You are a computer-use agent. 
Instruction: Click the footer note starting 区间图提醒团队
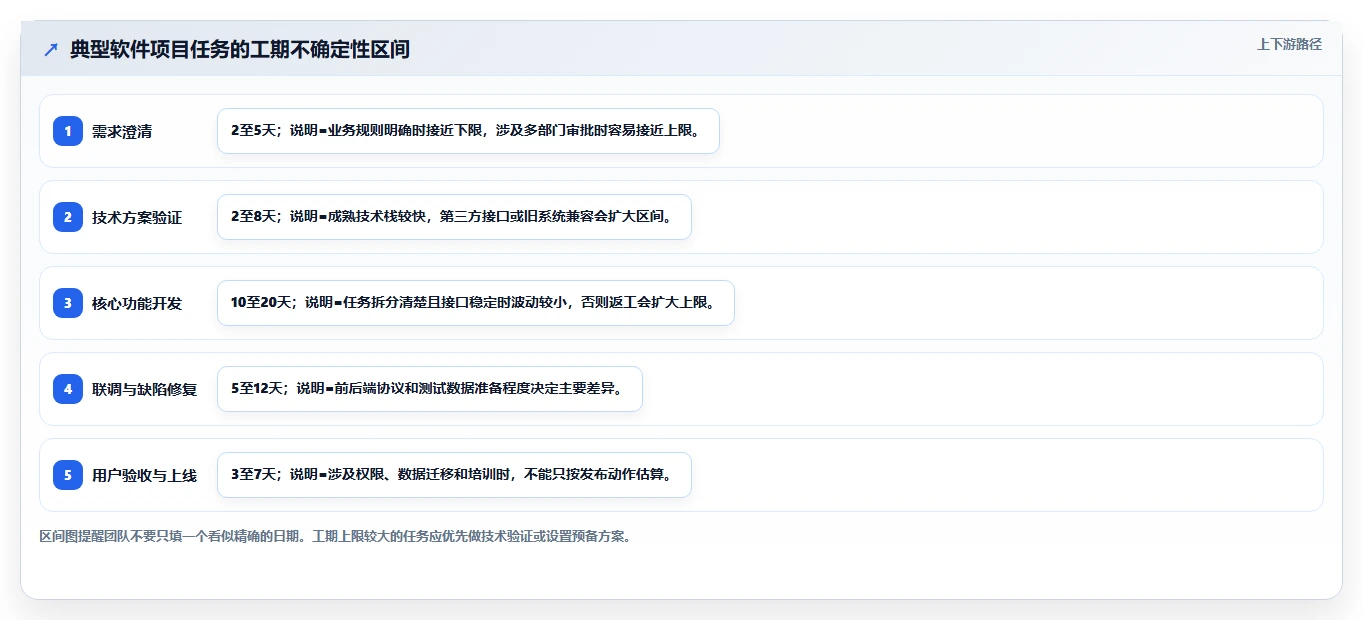point(335,536)
